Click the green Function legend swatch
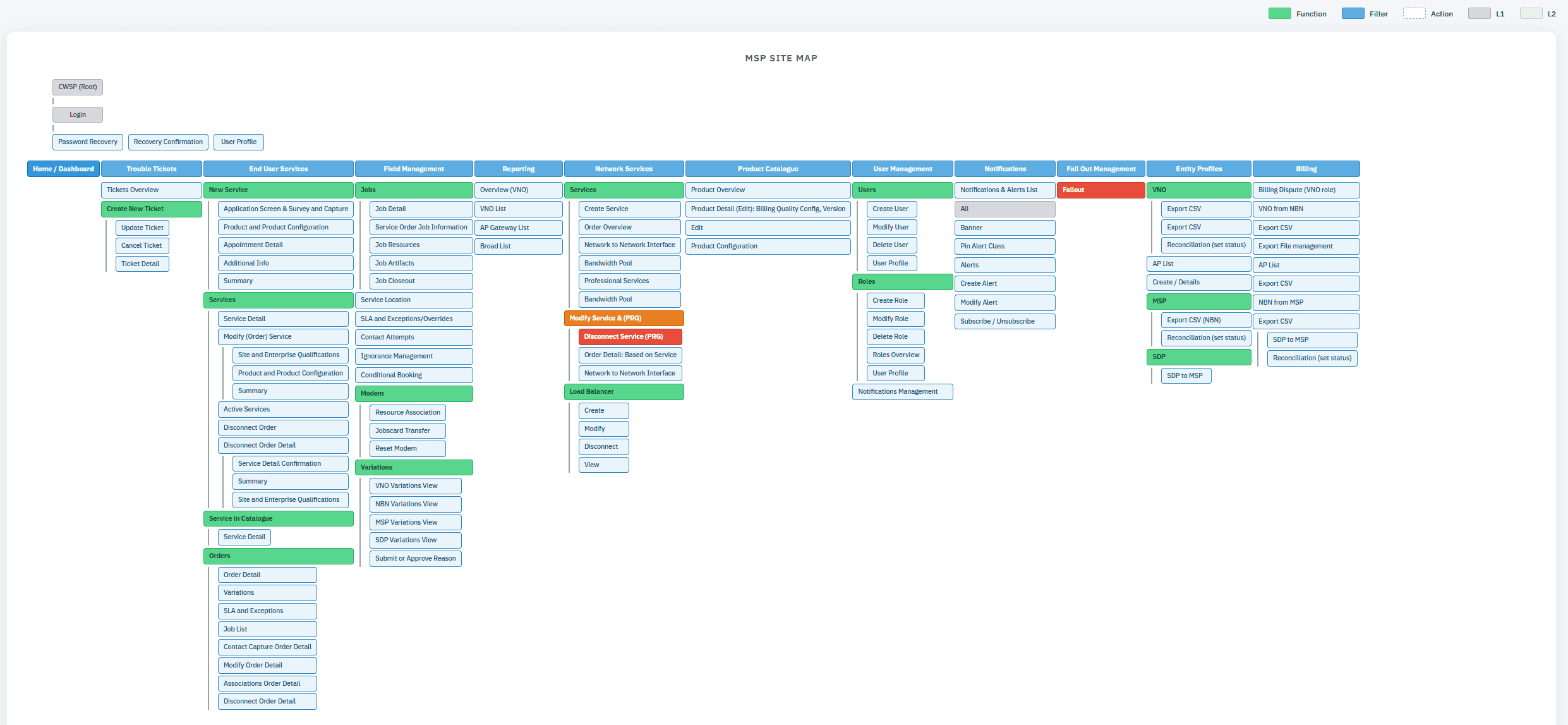This screenshot has width=1568, height=725. (1279, 13)
